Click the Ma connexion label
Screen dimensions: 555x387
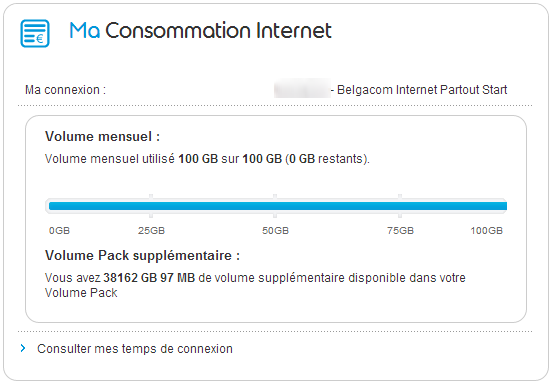point(65,90)
